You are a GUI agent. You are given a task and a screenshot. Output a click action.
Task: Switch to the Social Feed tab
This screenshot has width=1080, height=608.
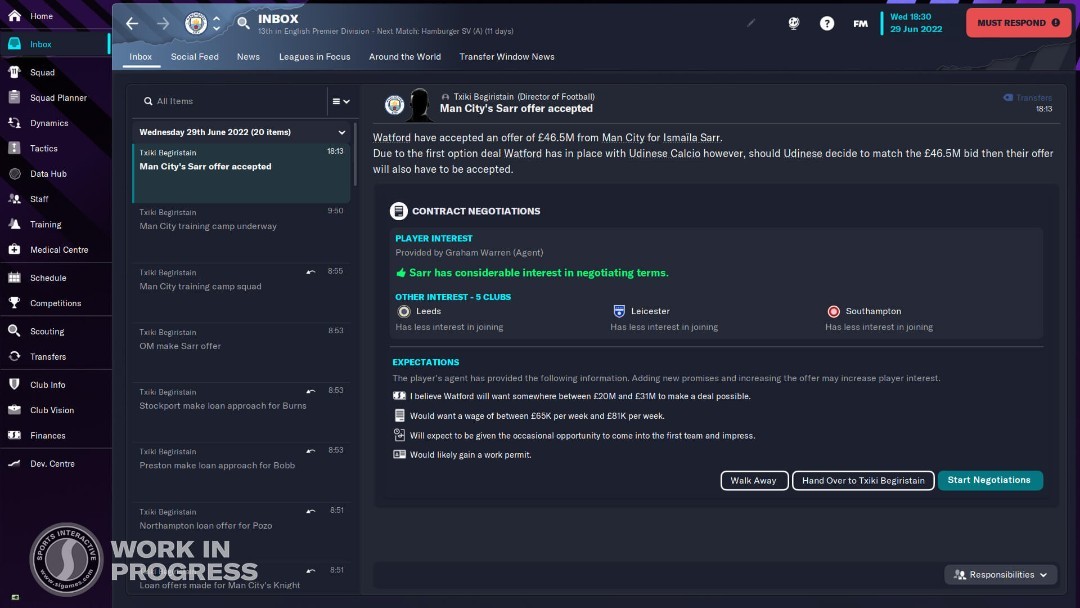194,56
